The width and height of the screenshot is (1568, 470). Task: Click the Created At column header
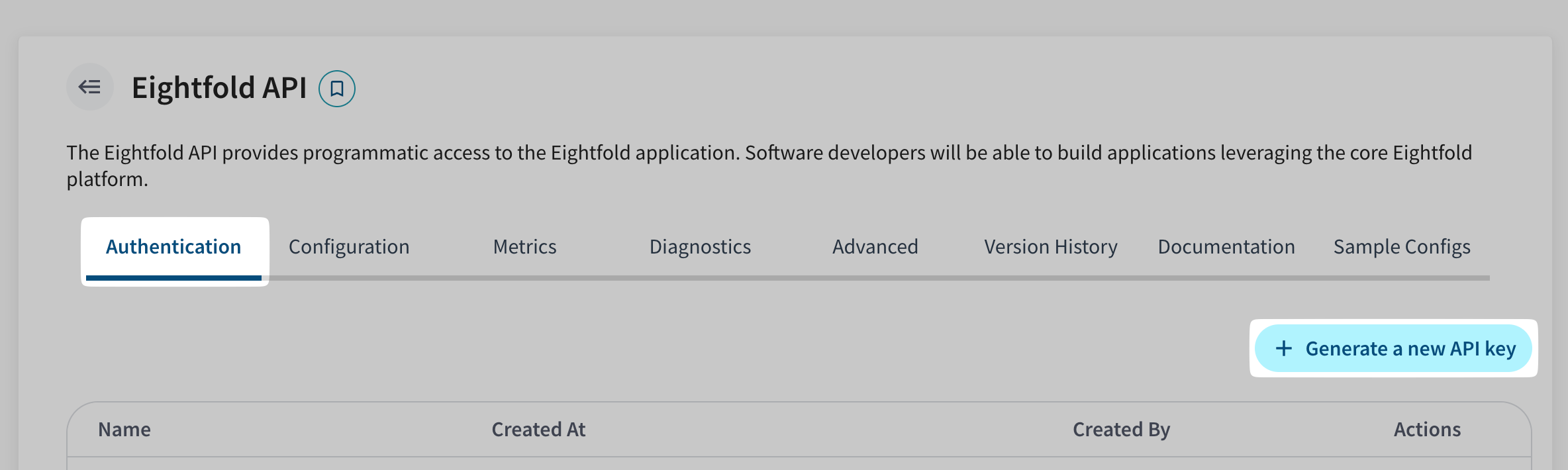point(538,430)
